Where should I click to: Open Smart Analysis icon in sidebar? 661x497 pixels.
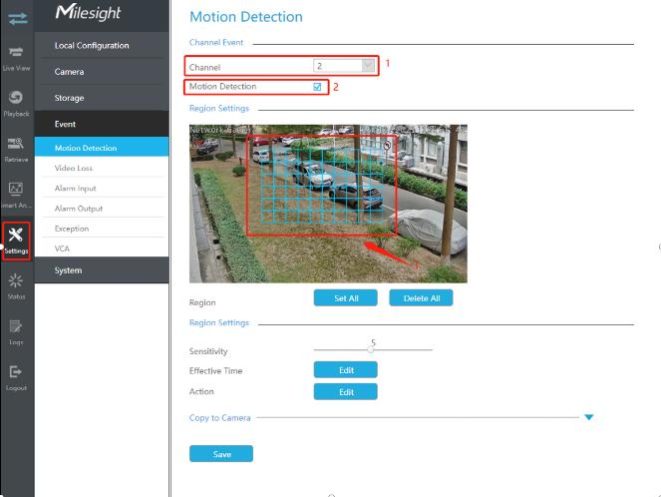pos(16,189)
